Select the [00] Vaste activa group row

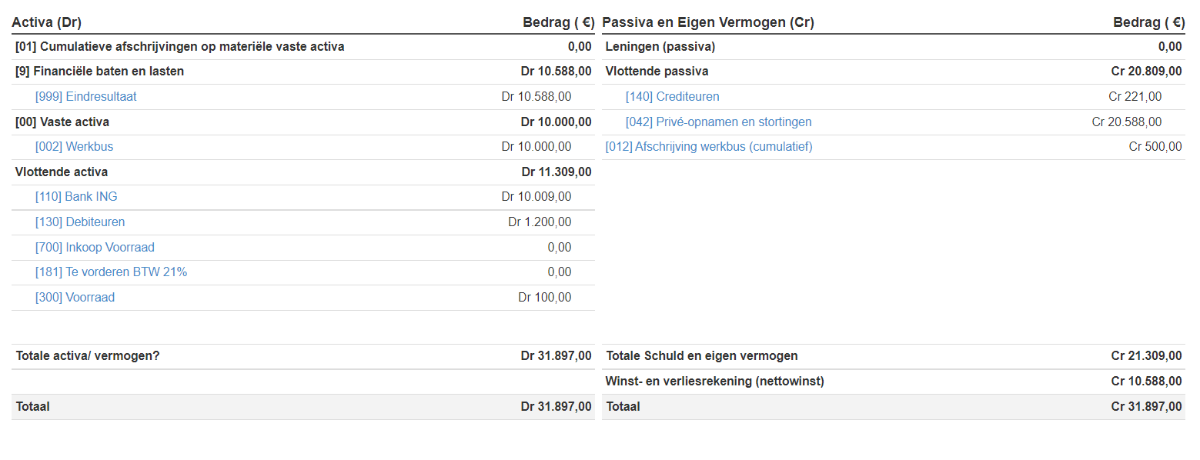62,122
